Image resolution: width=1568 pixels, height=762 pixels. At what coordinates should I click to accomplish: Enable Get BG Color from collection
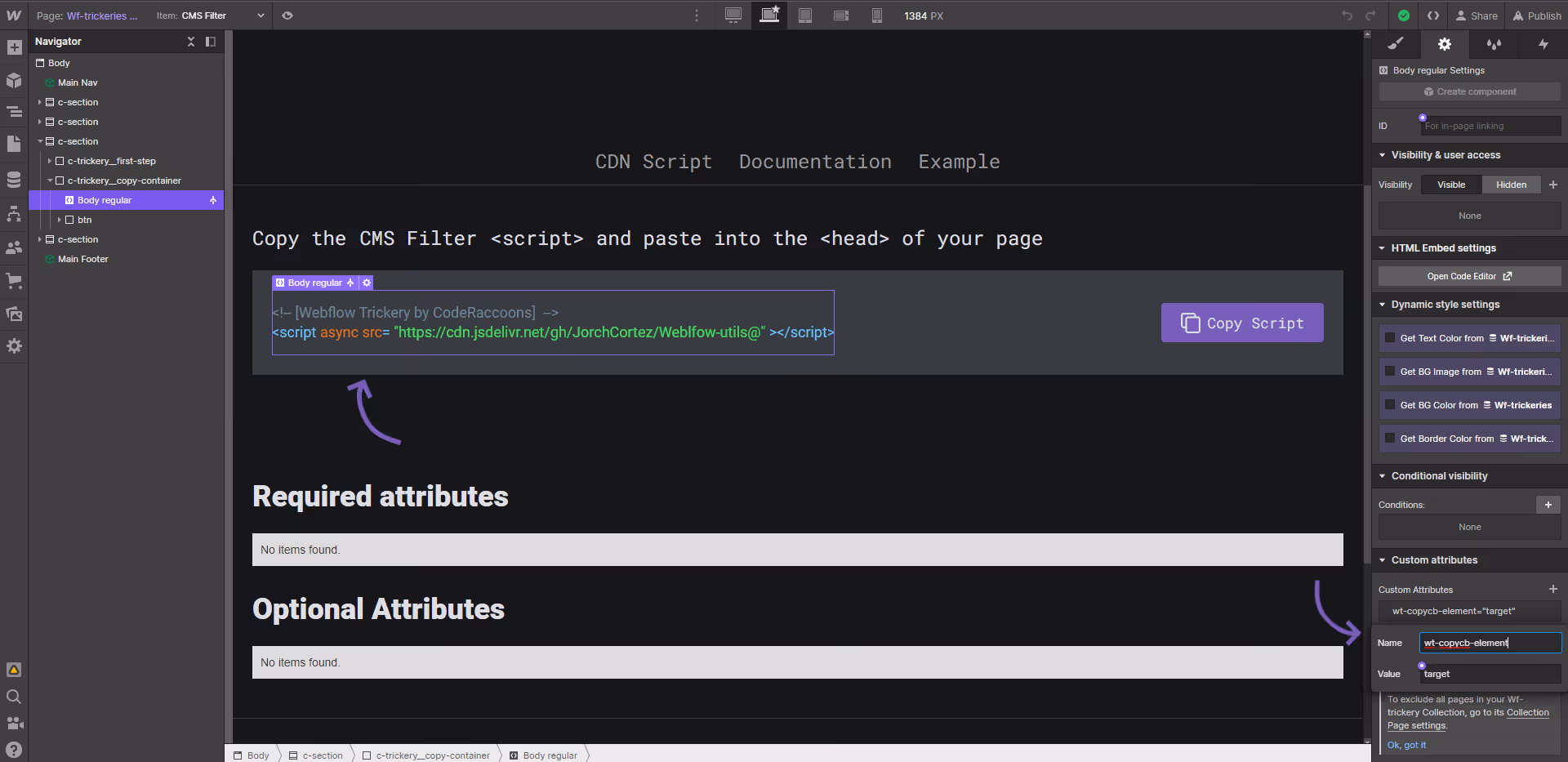(x=1390, y=405)
